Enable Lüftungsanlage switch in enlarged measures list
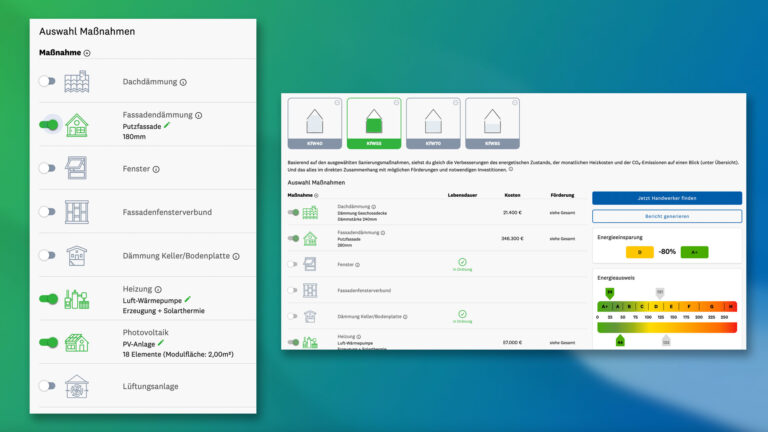Screen dimensions: 768x432 click(x=48, y=386)
